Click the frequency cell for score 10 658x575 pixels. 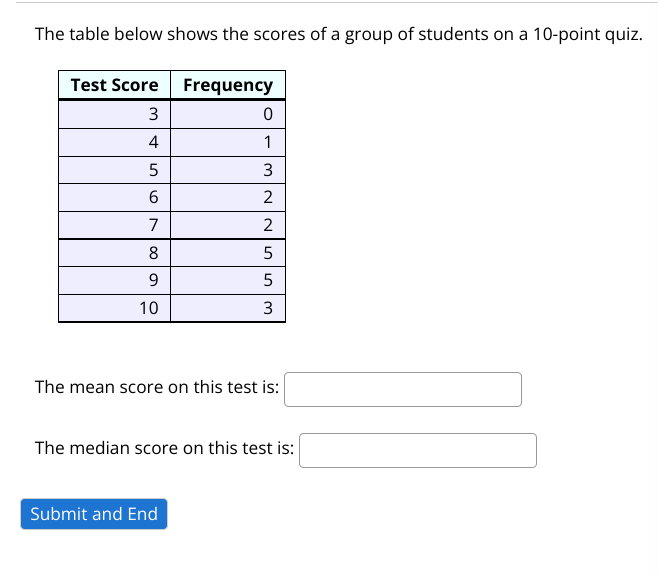pos(228,308)
